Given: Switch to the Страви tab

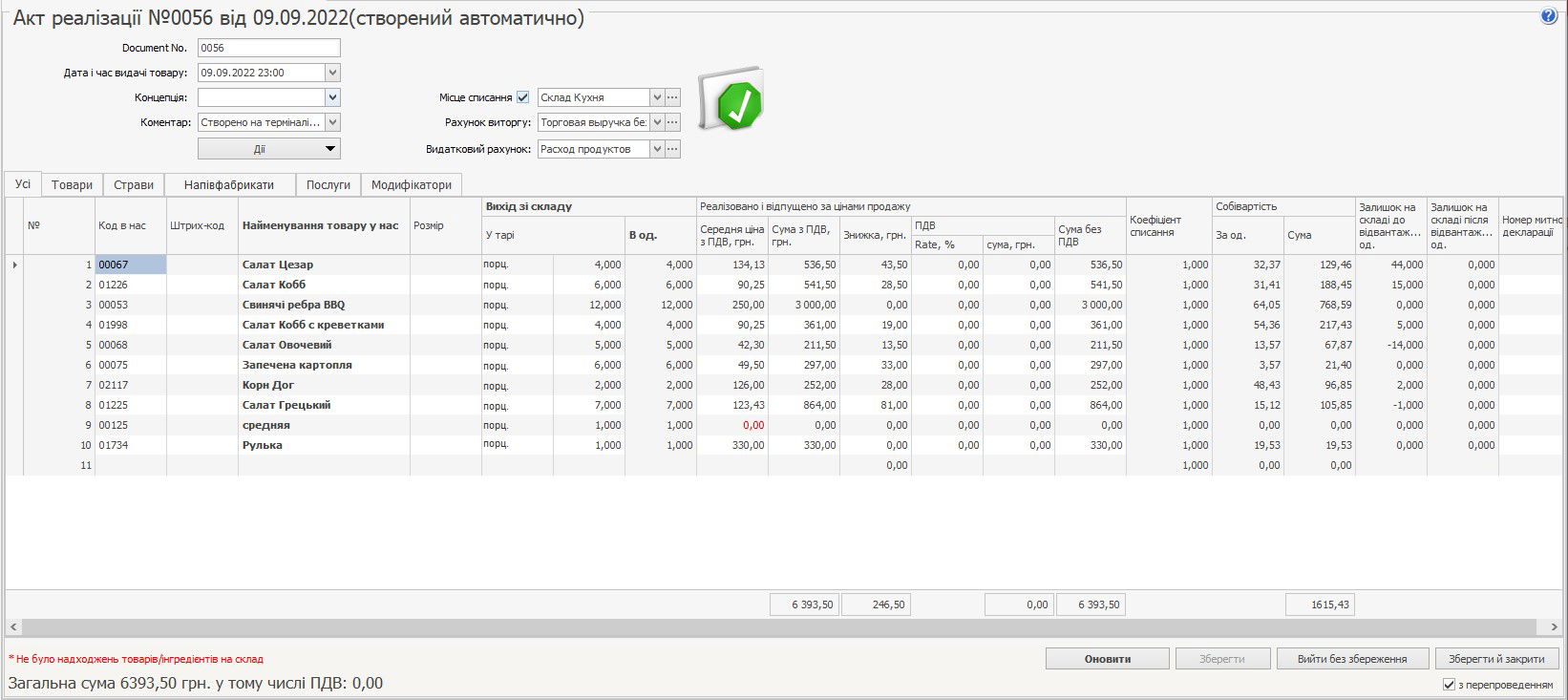Looking at the screenshot, I should coord(134,185).
